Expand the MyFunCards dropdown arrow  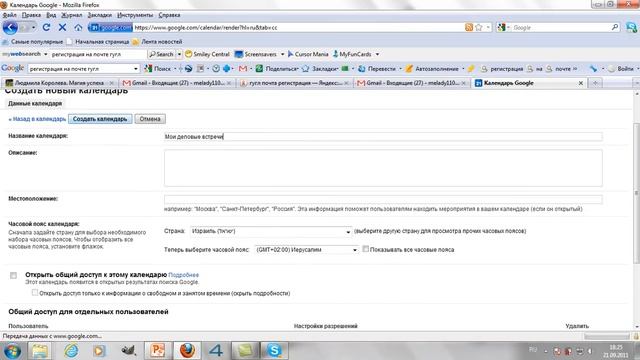click(x=377, y=54)
